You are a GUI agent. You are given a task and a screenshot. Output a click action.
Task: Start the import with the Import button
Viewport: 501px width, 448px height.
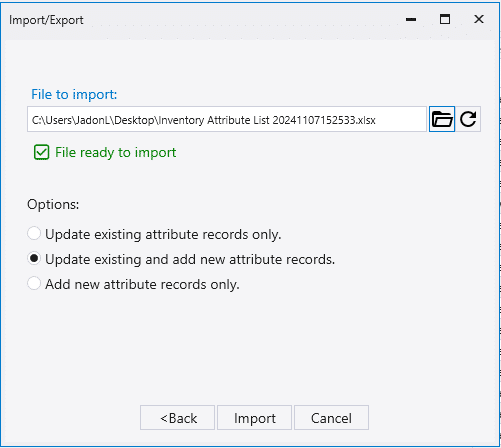(255, 418)
